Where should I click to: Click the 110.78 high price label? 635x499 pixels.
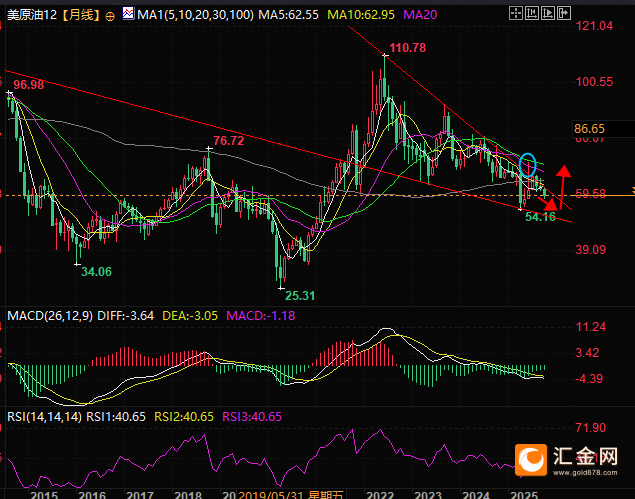point(408,48)
